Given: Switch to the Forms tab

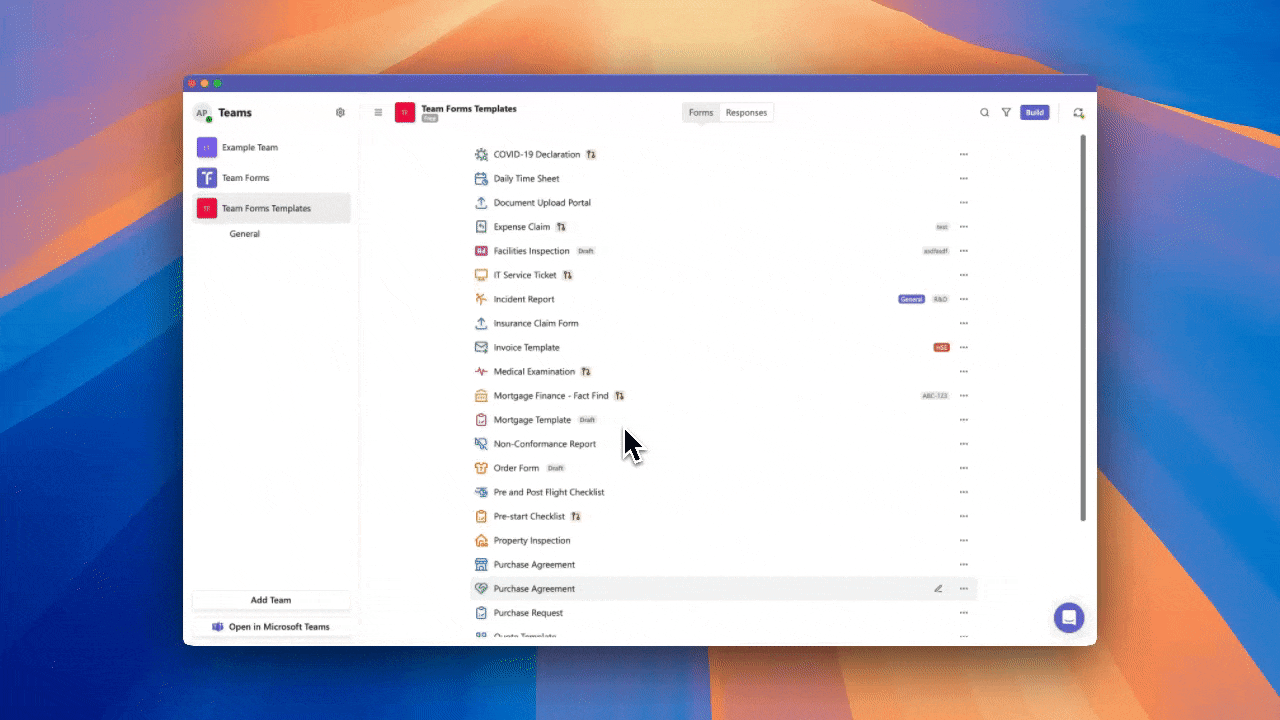Looking at the screenshot, I should tap(701, 113).
